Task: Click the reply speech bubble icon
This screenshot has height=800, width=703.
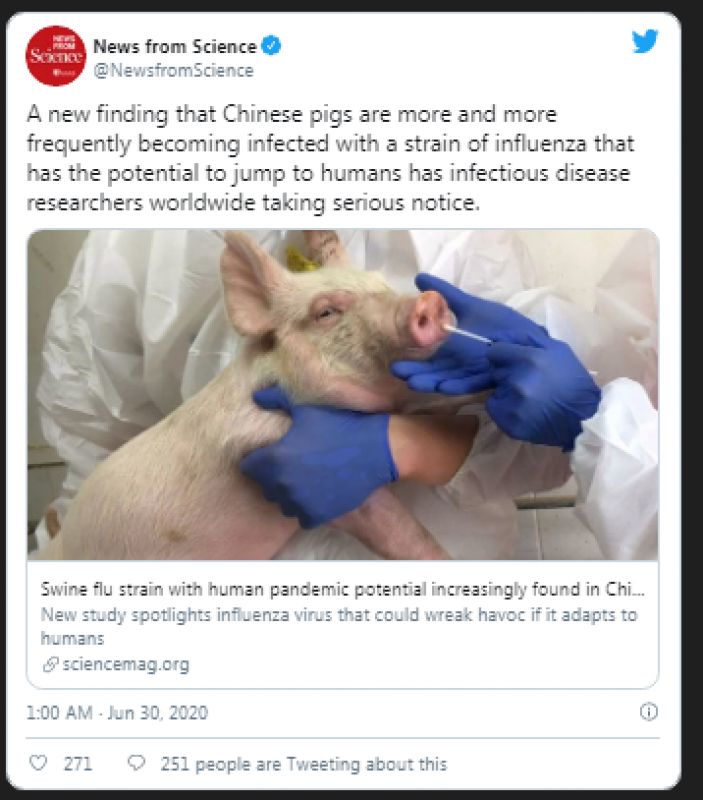Action: point(136,763)
